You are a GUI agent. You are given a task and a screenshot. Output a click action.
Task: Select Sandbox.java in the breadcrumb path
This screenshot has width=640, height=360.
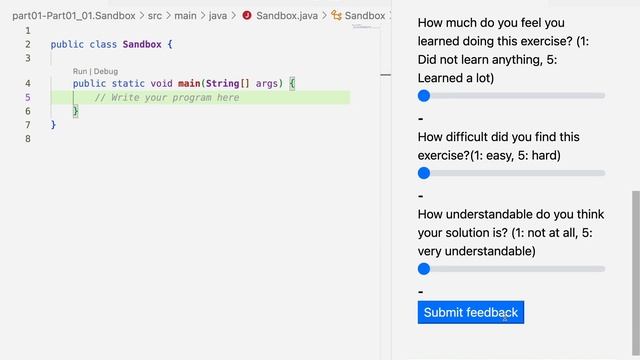[287, 16]
